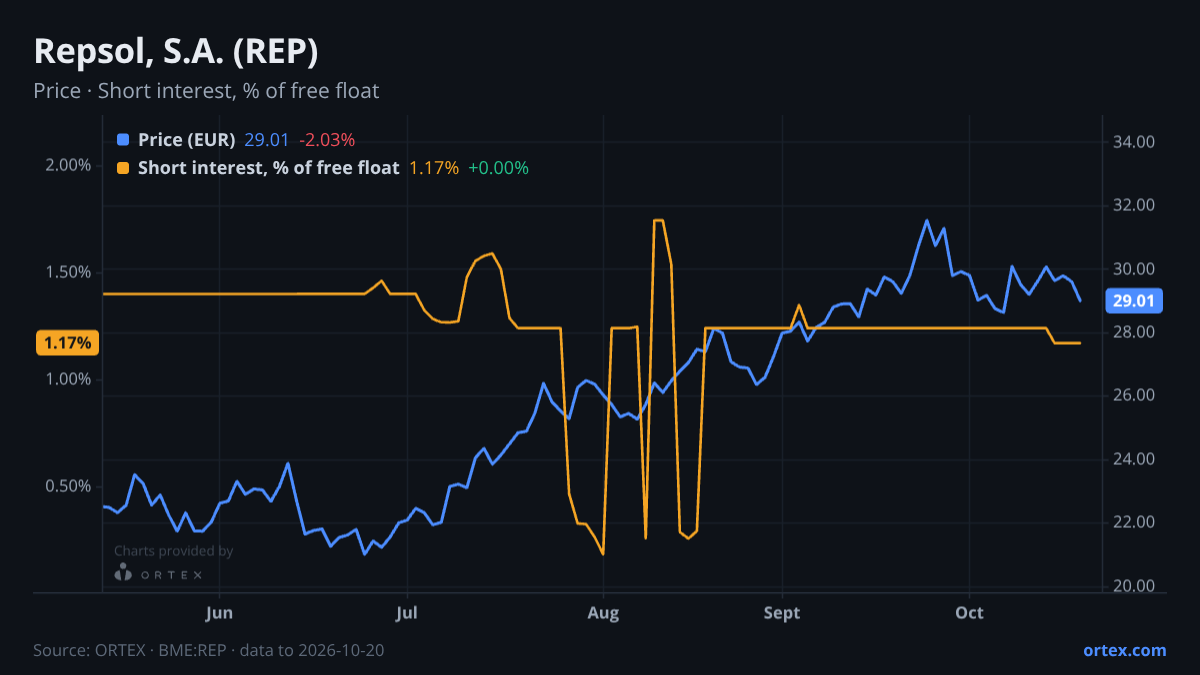Open the ortex.com link
The width and height of the screenshot is (1200, 675).
coord(1125,650)
